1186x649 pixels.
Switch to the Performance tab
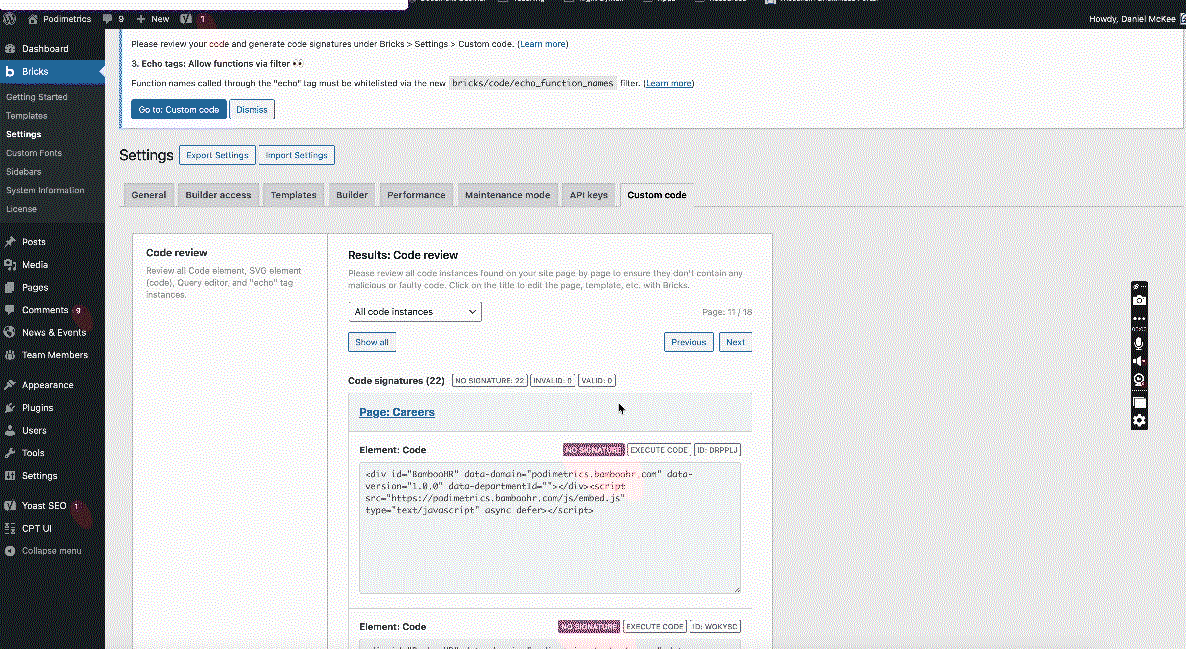pyautogui.click(x=416, y=195)
